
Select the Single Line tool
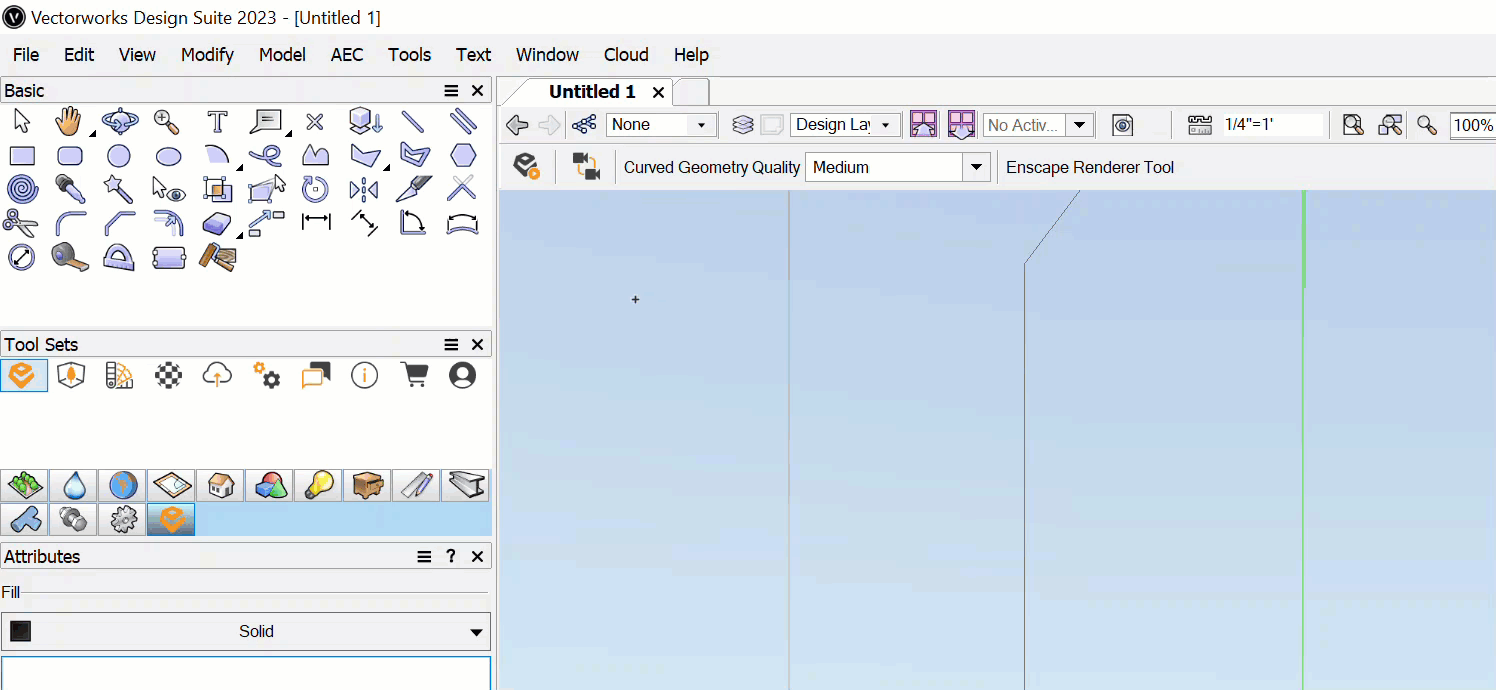413,122
